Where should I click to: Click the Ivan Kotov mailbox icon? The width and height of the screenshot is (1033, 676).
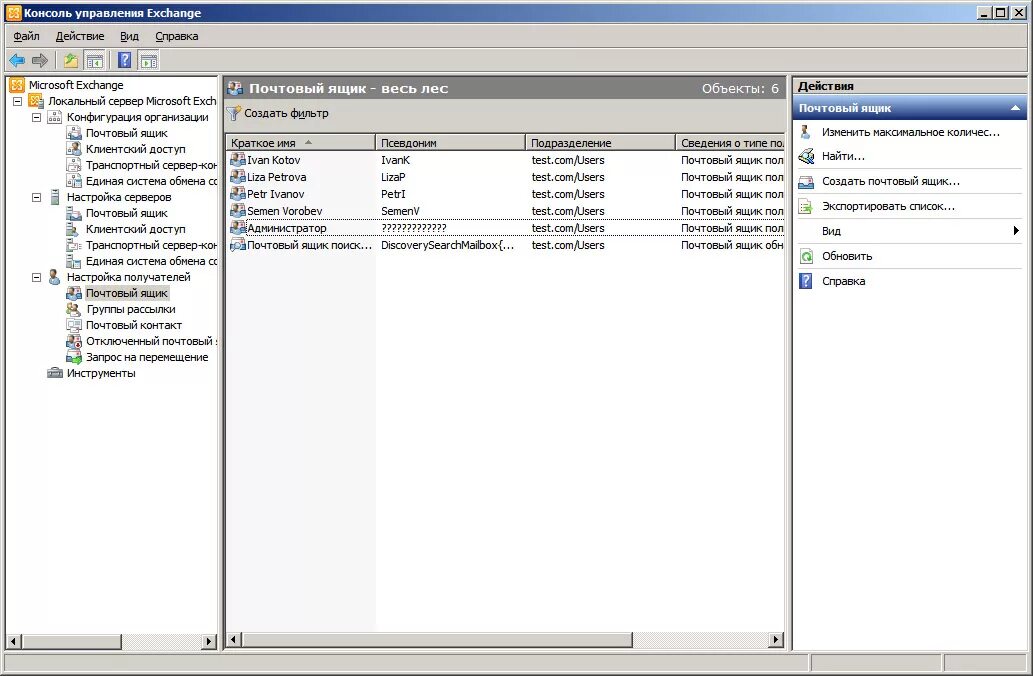click(x=237, y=159)
